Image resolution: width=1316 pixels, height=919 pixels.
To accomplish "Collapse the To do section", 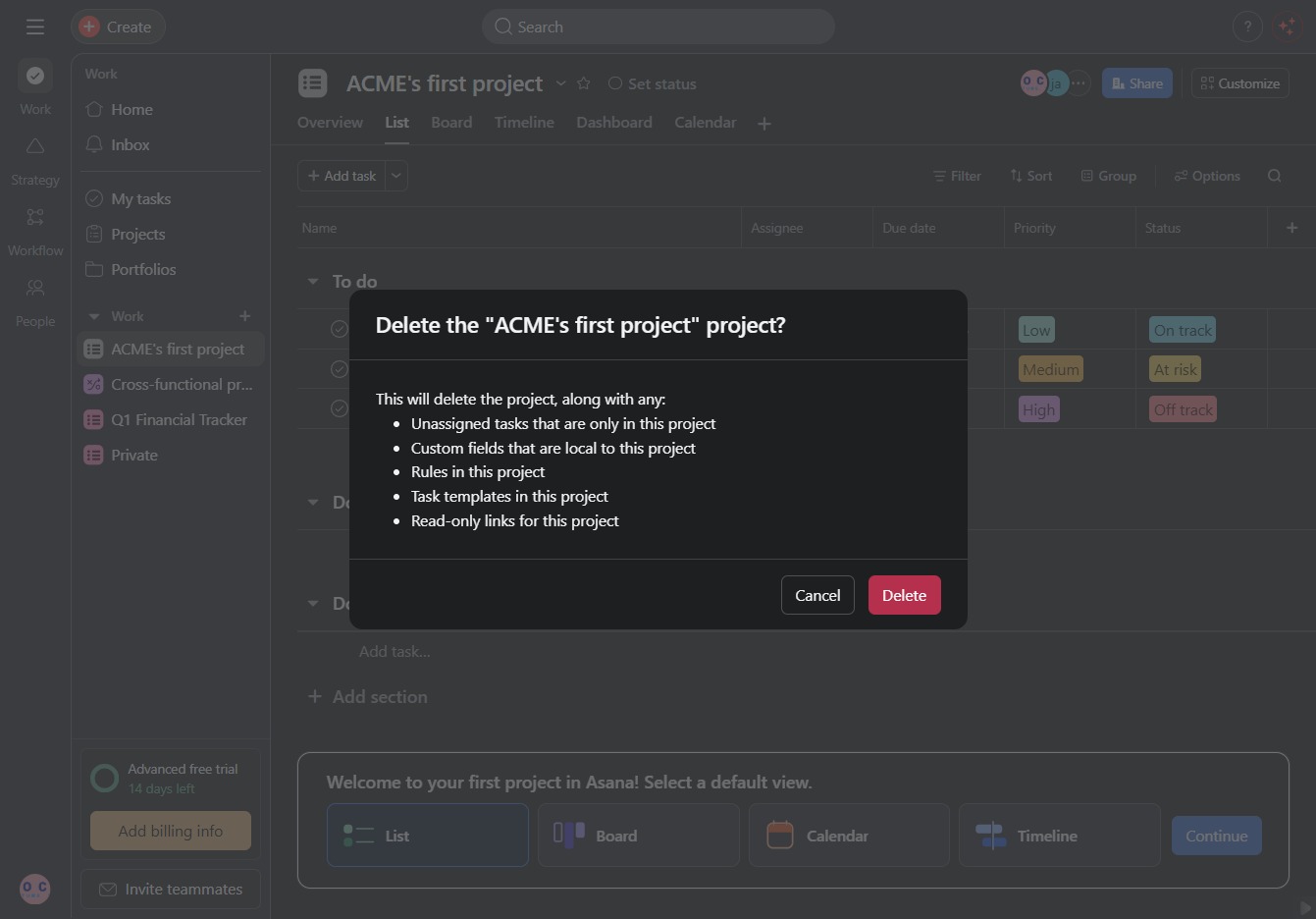I will 313,282.
